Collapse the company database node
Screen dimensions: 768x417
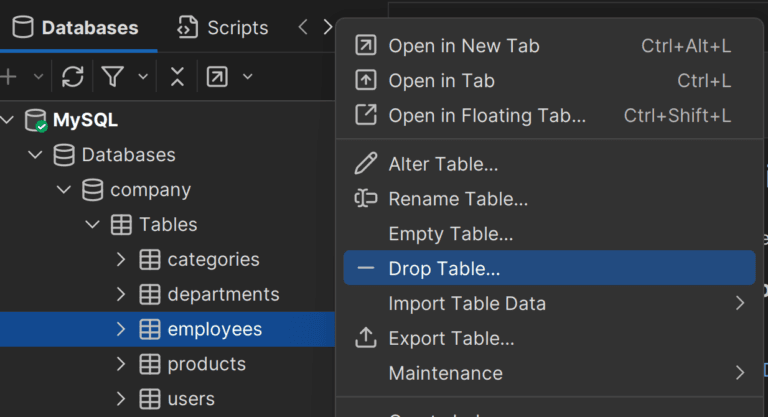64,190
